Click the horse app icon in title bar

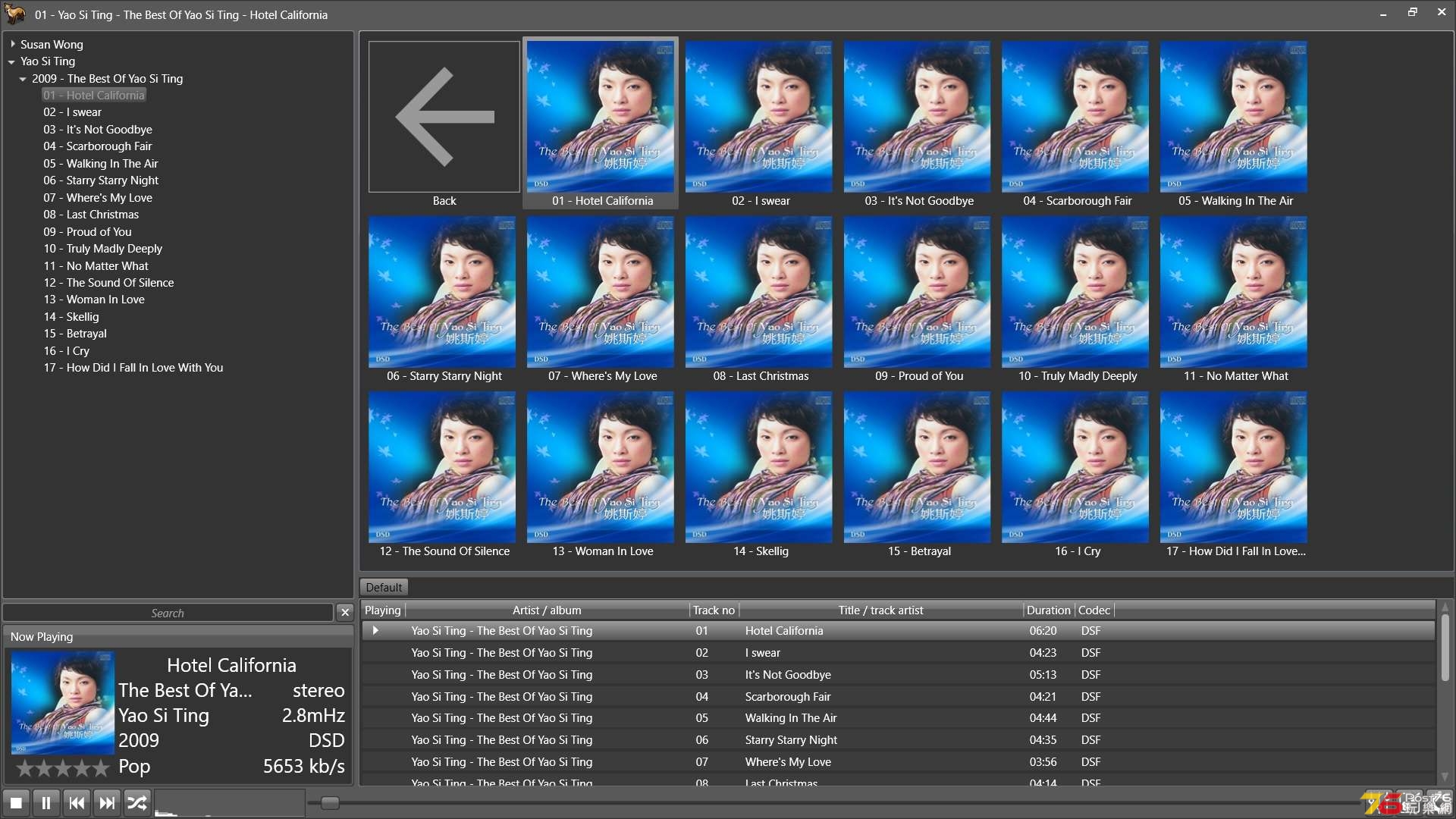pos(14,14)
